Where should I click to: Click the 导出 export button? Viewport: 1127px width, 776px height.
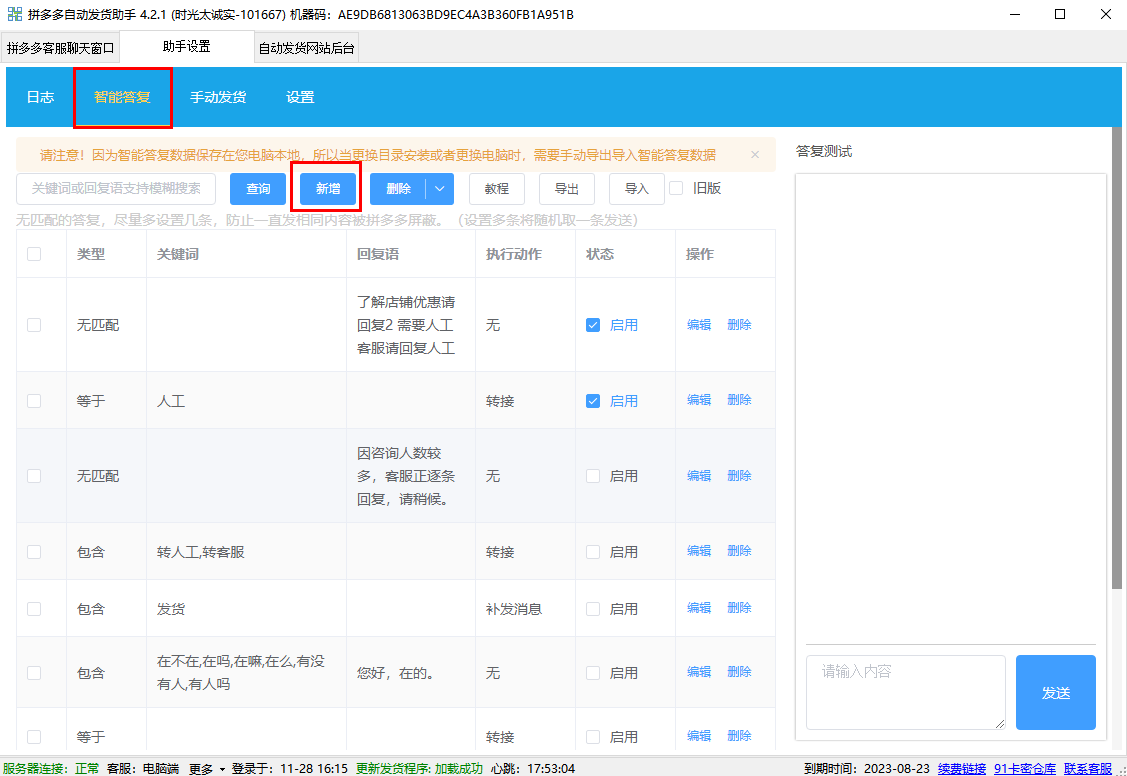pos(566,189)
